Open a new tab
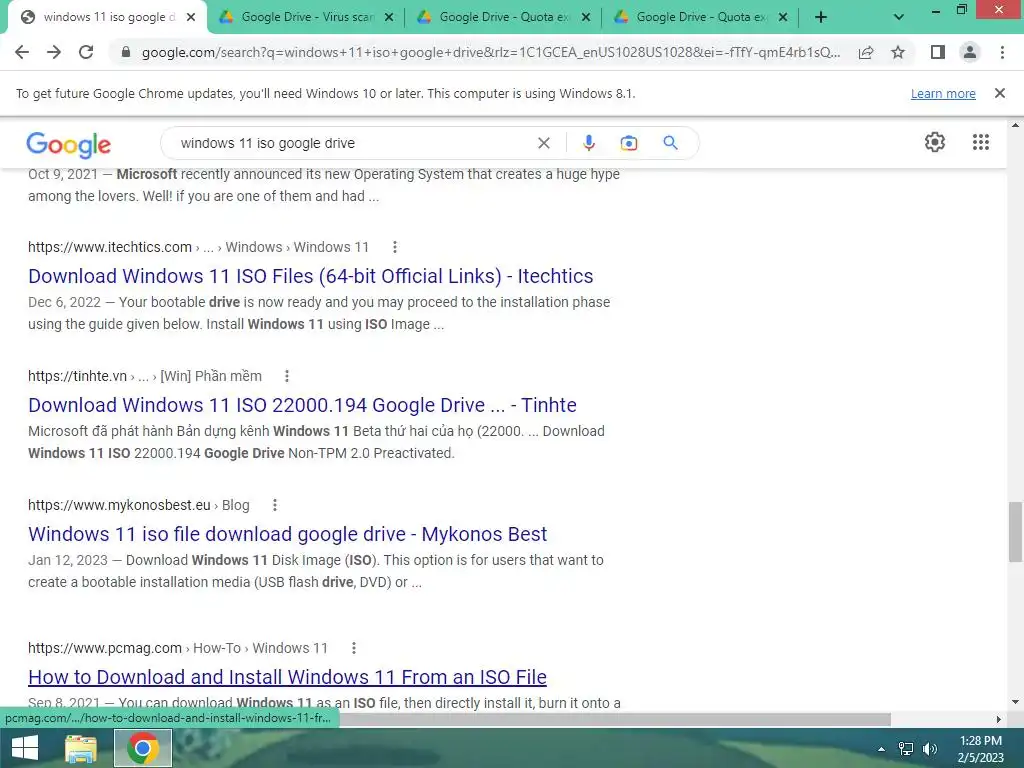 (x=821, y=17)
